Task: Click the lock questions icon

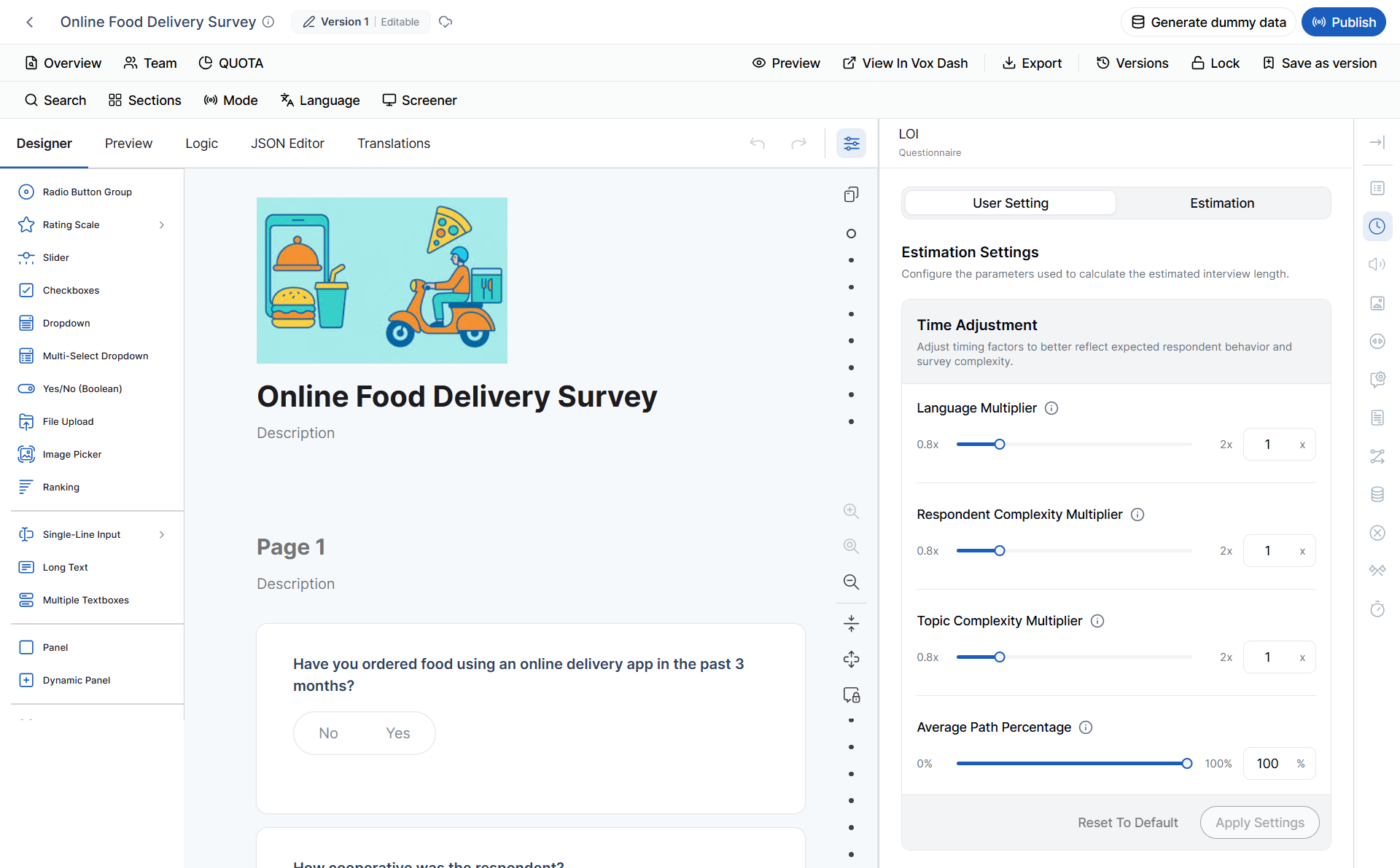Action: tap(851, 695)
